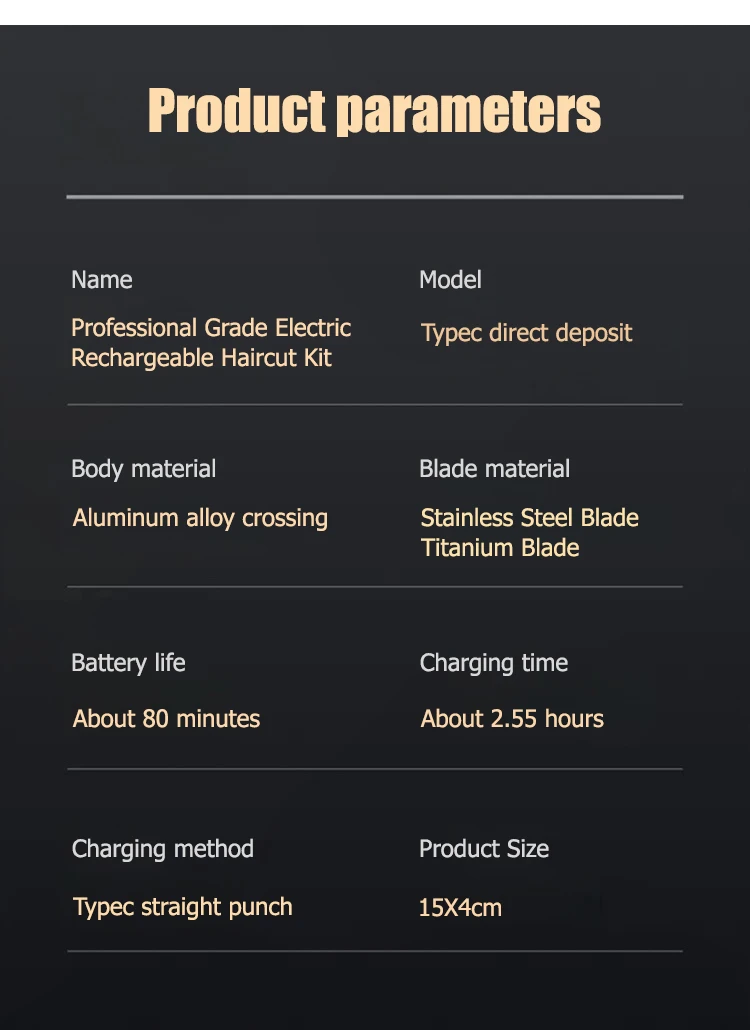The height and width of the screenshot is (1030, 750).
Task: Click Titanium Blade text
Action: 500,548
